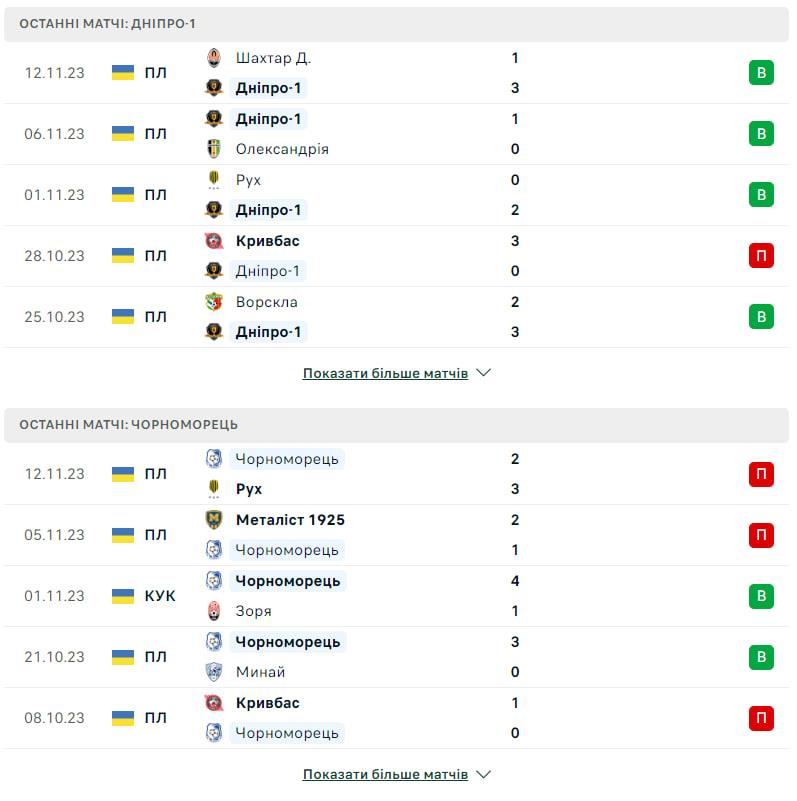Viewport: 797px width, 801px height.
Task: Click the Shakhtar D. team logo
Action: click(x=214, y=58)
